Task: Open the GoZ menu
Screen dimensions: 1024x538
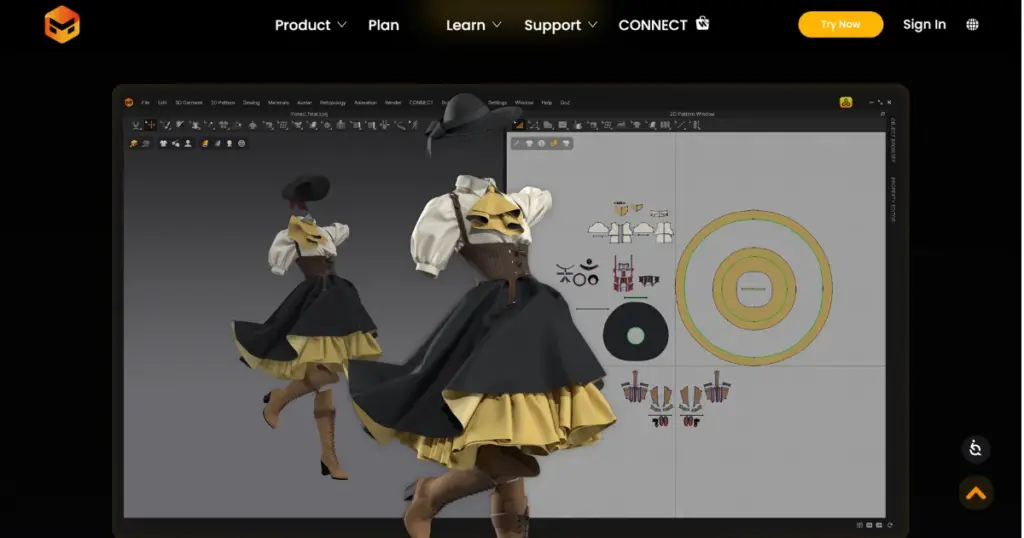Action: 565,103
